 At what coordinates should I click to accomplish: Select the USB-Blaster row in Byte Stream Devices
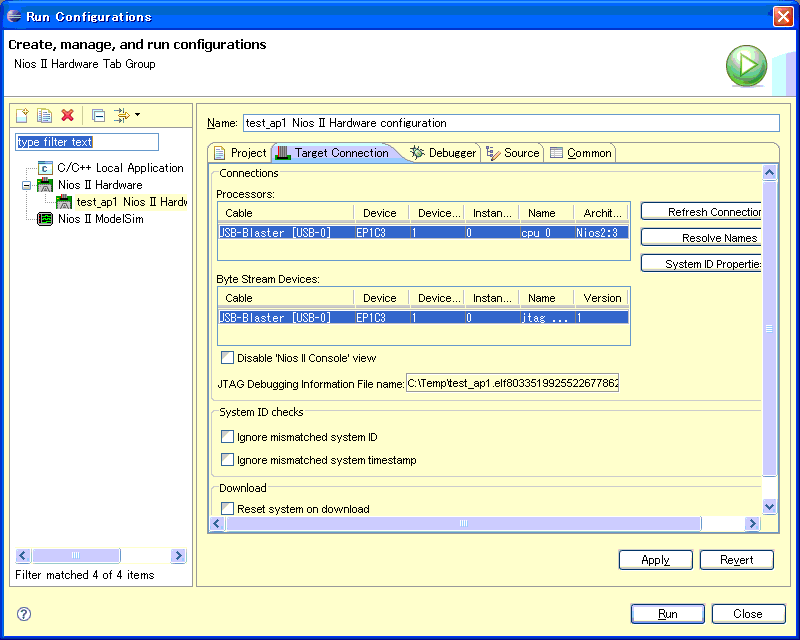click(x=423, y=317)
